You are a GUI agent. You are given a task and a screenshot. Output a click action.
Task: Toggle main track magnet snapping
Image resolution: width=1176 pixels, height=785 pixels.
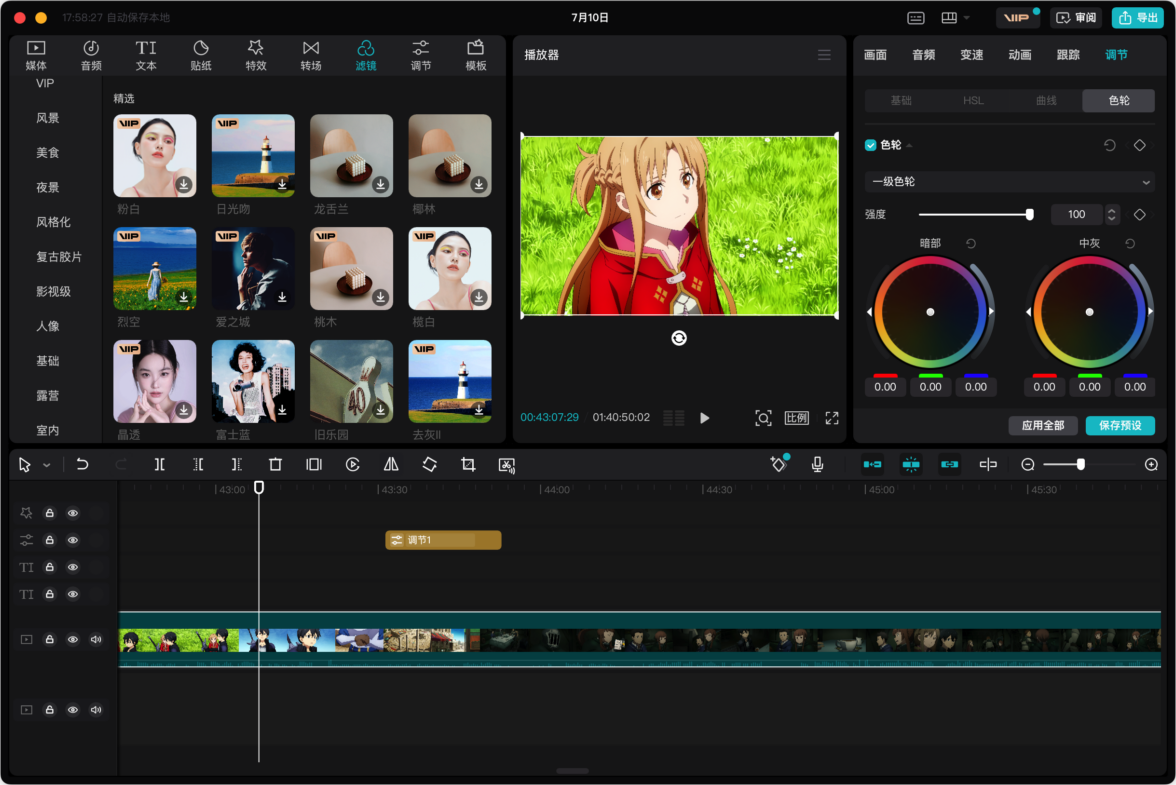pyautogui.click(x=872, y=465)
